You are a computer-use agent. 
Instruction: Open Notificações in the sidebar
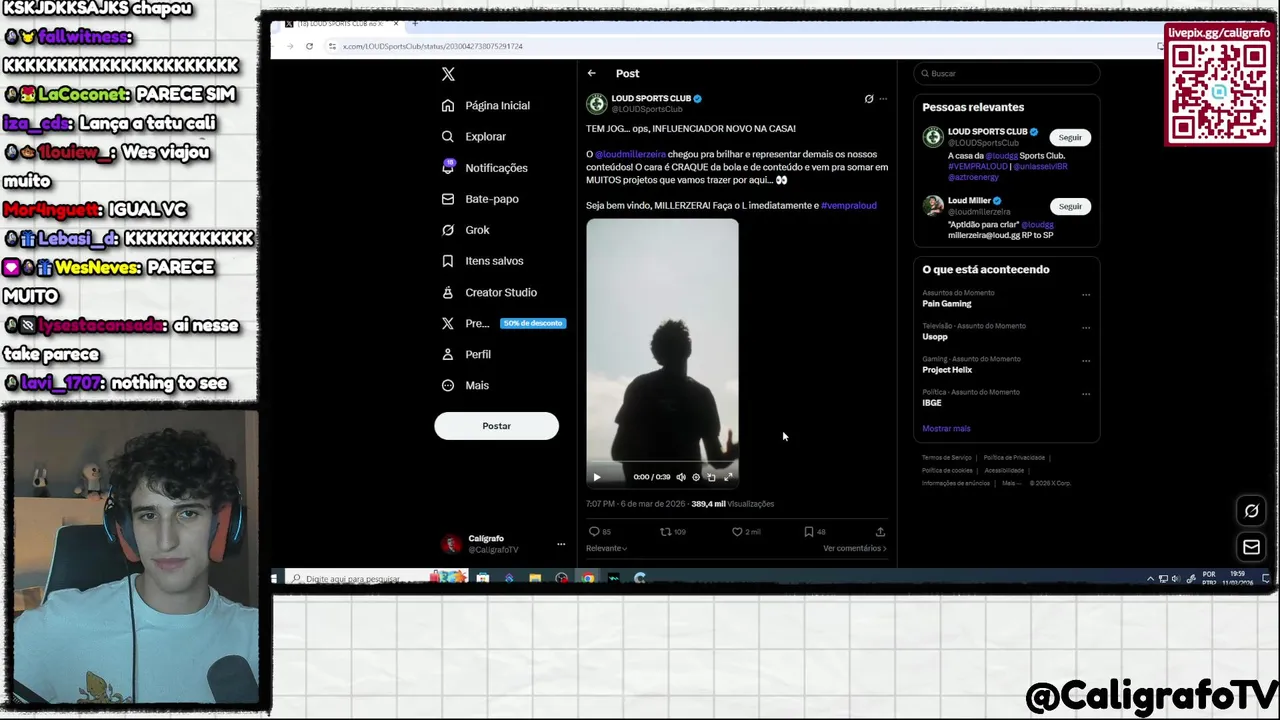click(484, 168)
